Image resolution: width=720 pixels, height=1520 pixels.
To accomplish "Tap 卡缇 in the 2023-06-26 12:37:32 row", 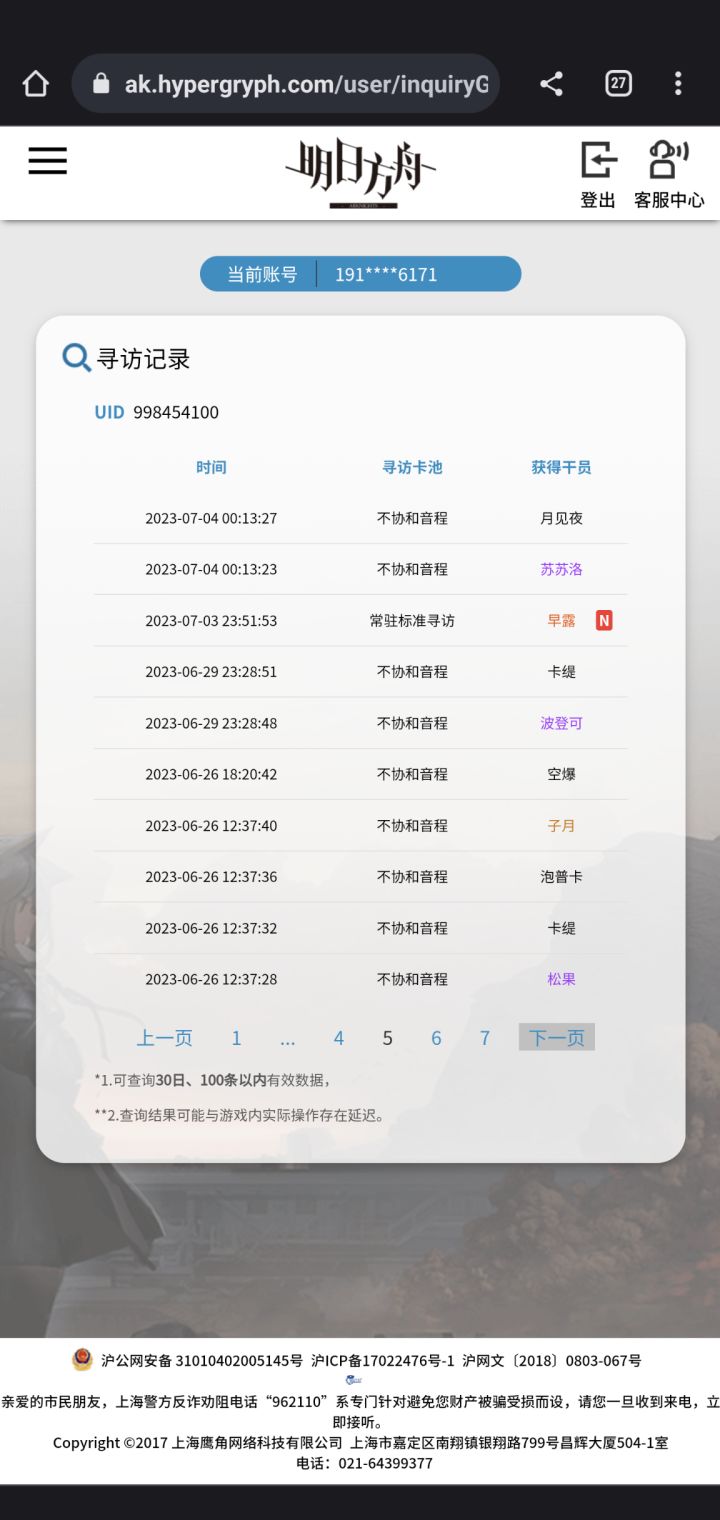I will [561, 928].
